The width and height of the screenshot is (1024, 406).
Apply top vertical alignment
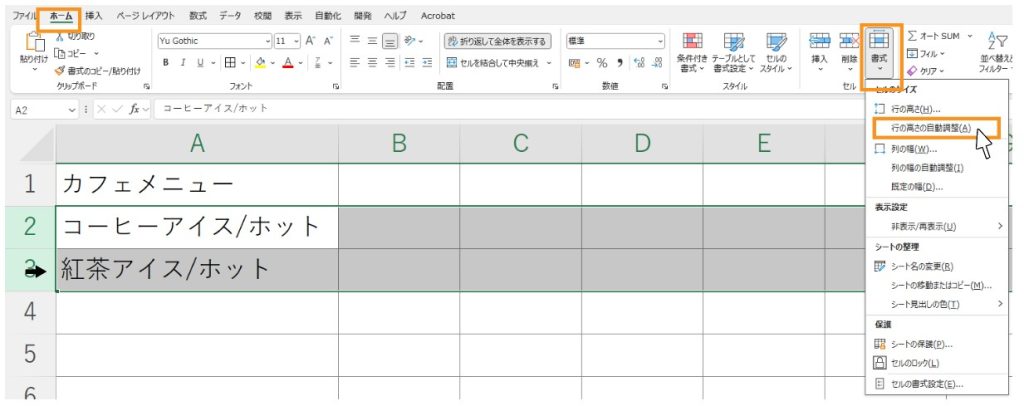355,40
